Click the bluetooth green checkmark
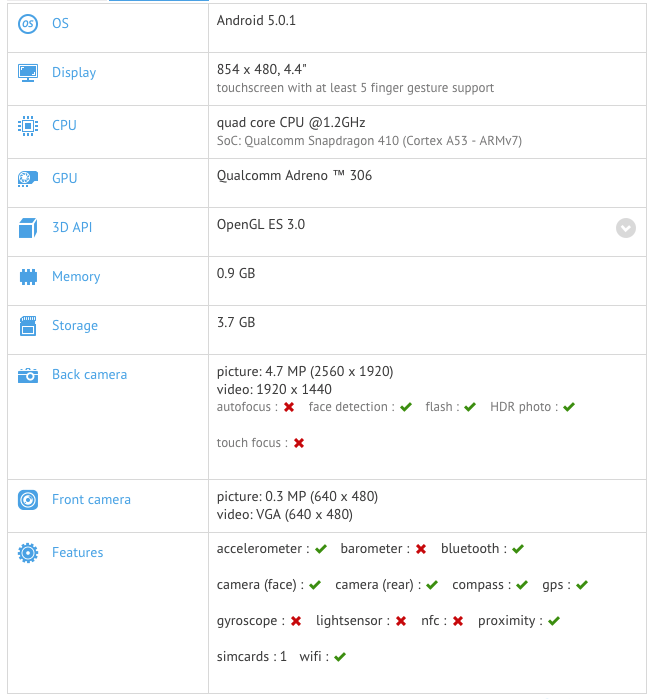 click(x=518, y=549)
